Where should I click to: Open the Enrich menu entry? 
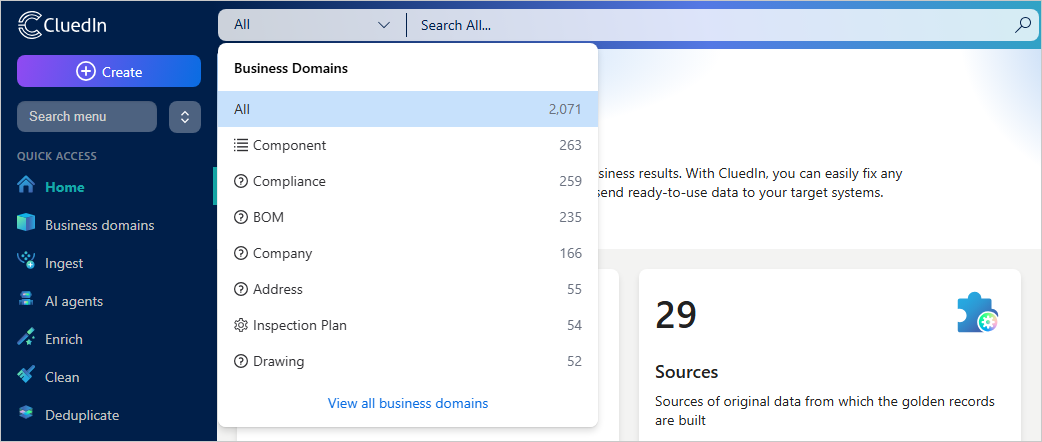click(108, 339)
